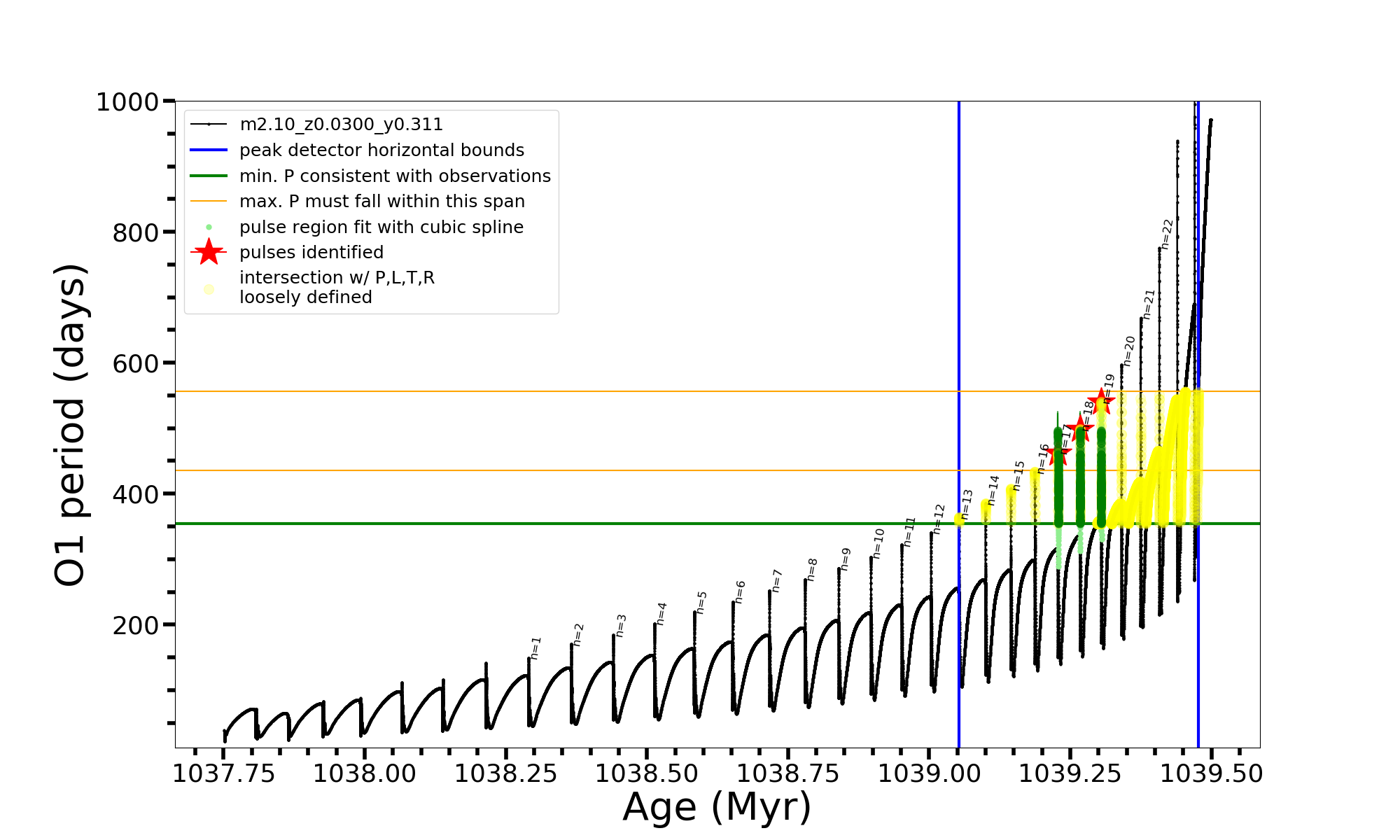1400x840 pixels.
Task: Click the 'peak detector horizontal bounds' legend entry
Action: (x=381, y=150)
